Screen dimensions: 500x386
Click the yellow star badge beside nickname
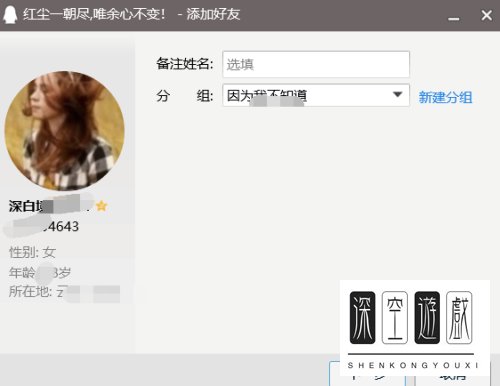click(x=101, y=206)
